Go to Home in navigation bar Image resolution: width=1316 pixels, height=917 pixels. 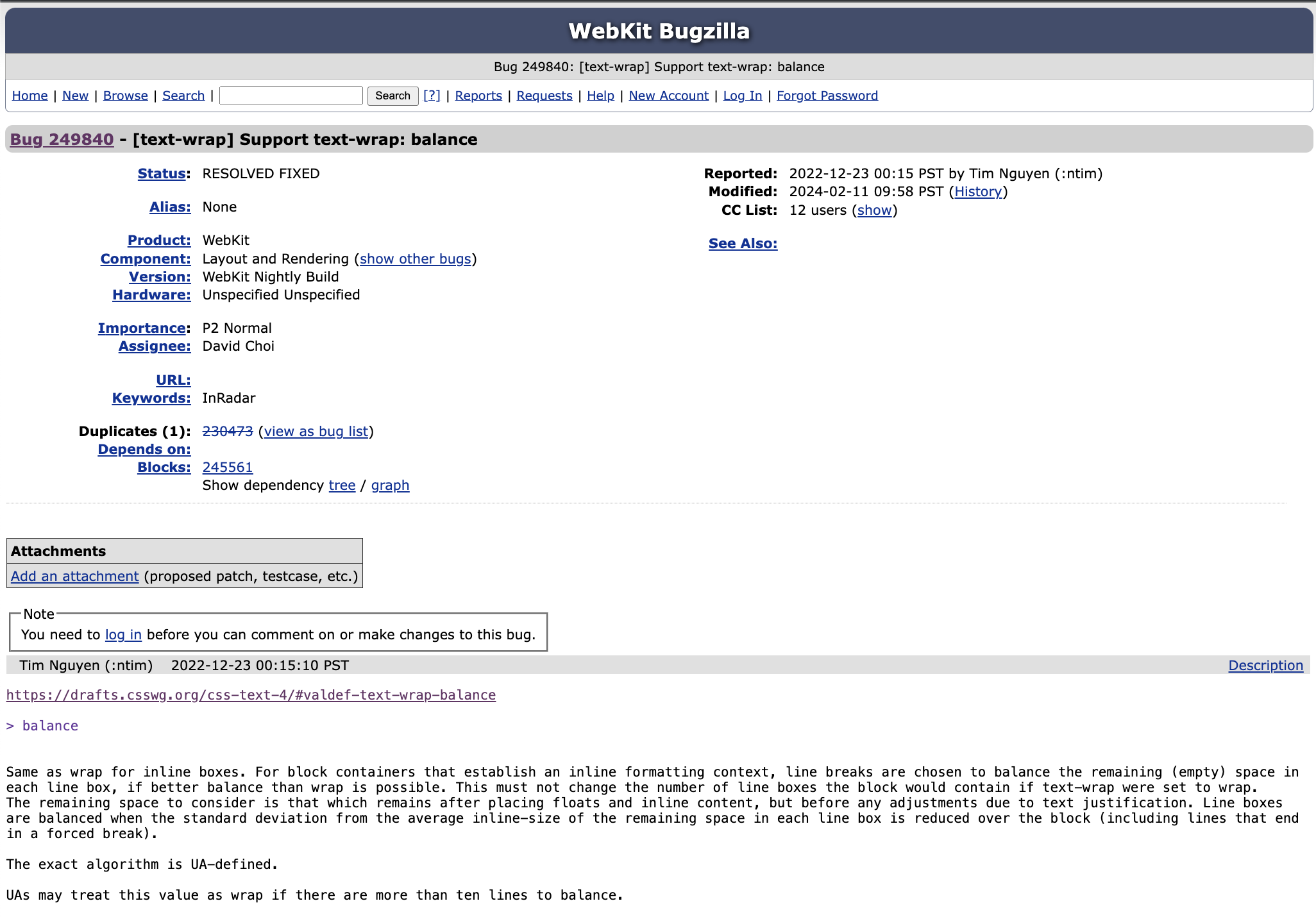(30, 96)
